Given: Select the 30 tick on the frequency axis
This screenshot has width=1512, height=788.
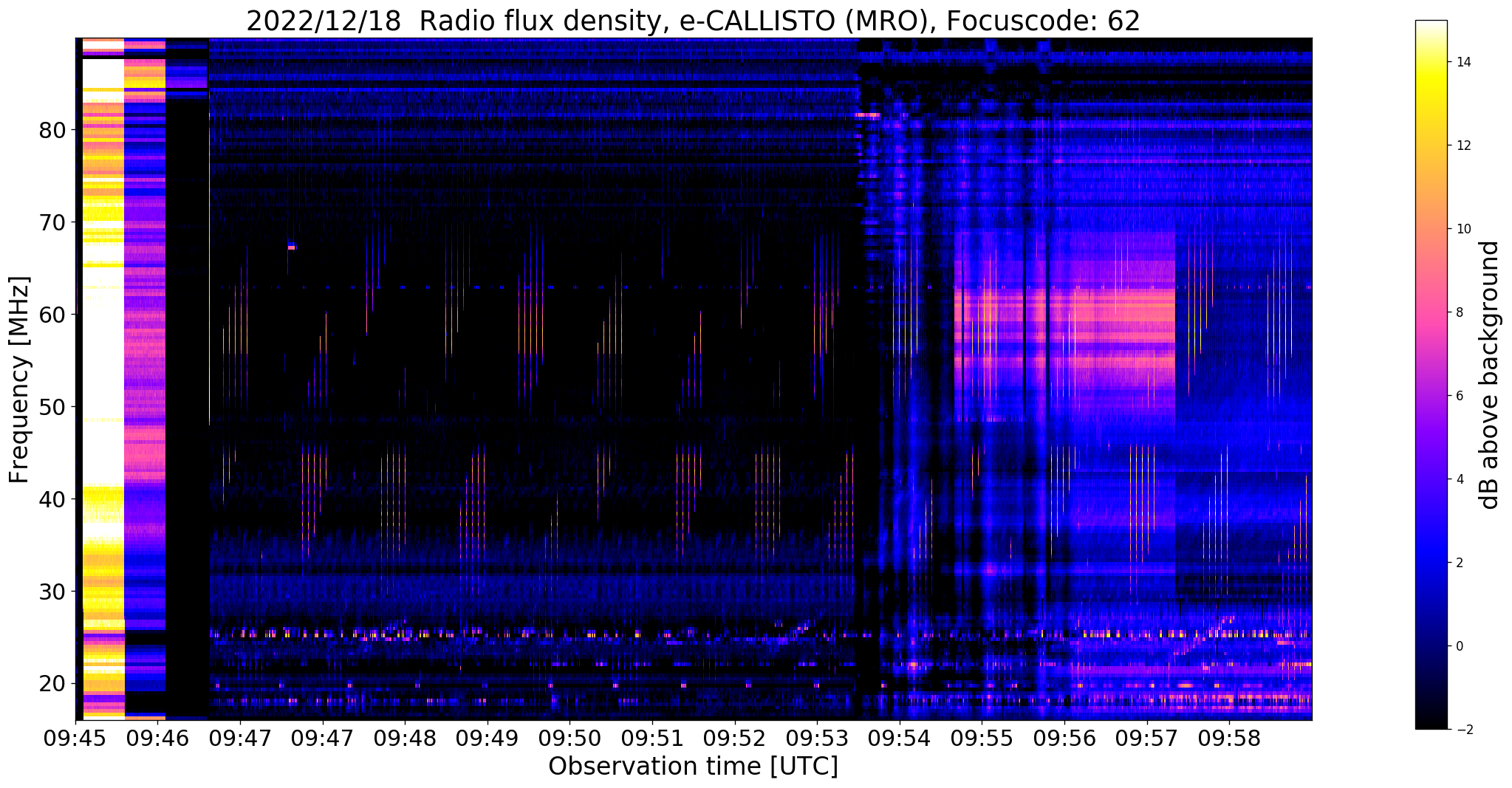Looking at the screenshot, I should pos(52,592).
